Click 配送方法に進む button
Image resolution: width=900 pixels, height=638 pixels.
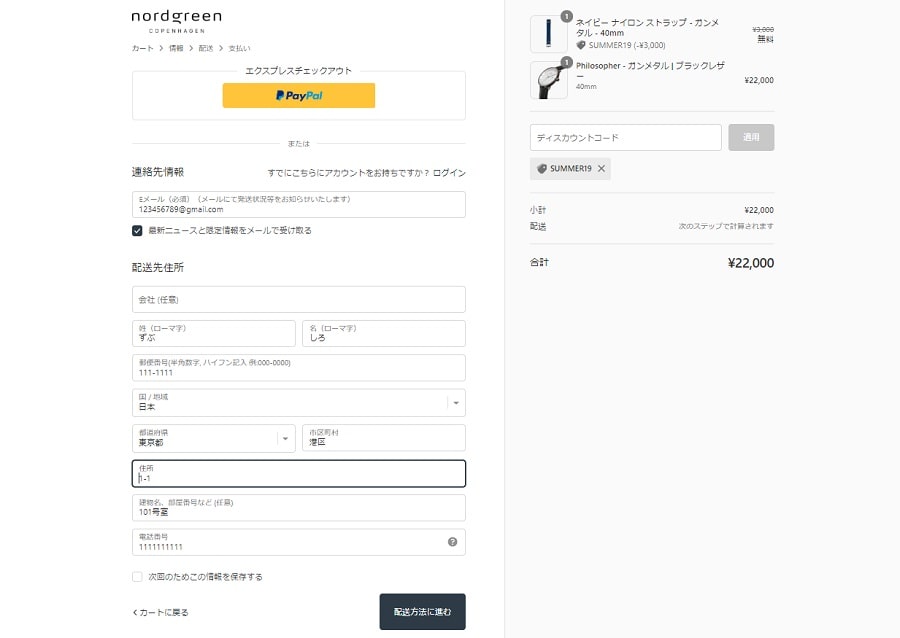click(x=422, y=612)
